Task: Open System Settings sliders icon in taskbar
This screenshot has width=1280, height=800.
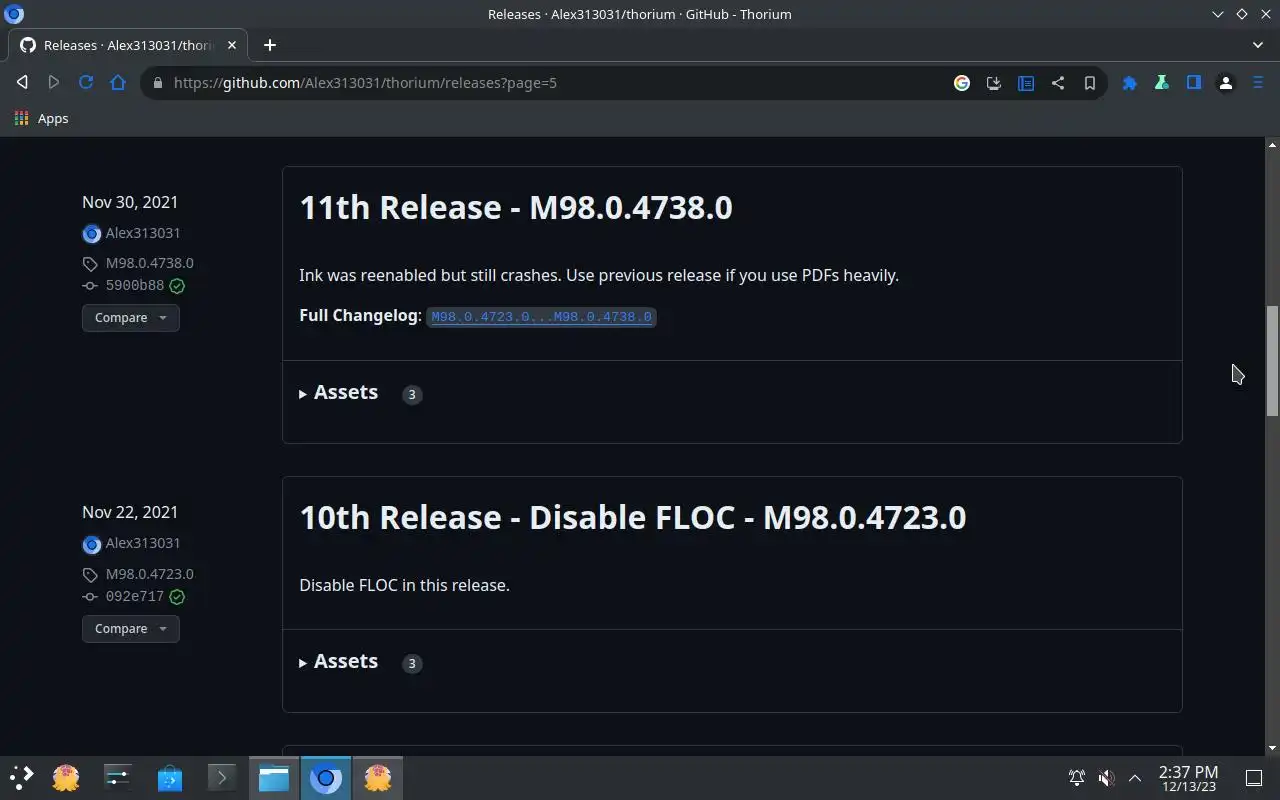Action: click(x=118, y=777)
